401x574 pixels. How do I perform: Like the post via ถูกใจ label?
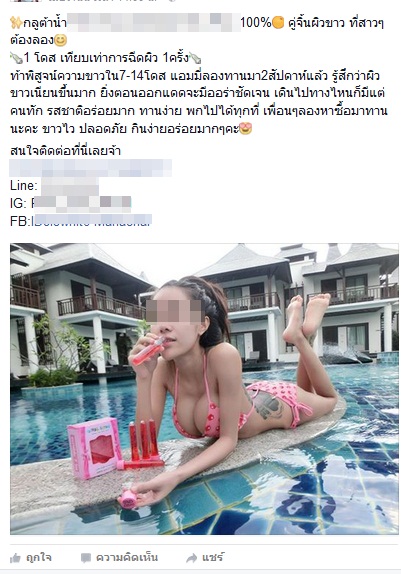click(39, 558)
